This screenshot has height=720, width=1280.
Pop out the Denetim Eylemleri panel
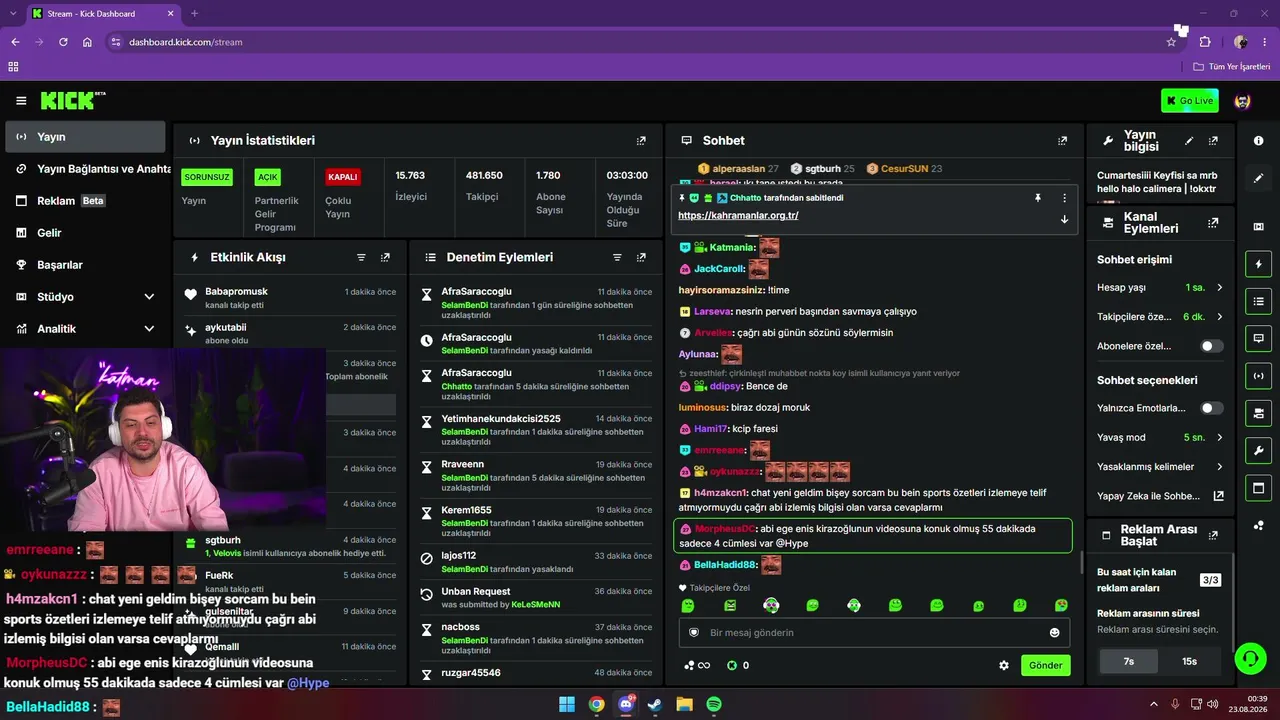coord(641,257)
